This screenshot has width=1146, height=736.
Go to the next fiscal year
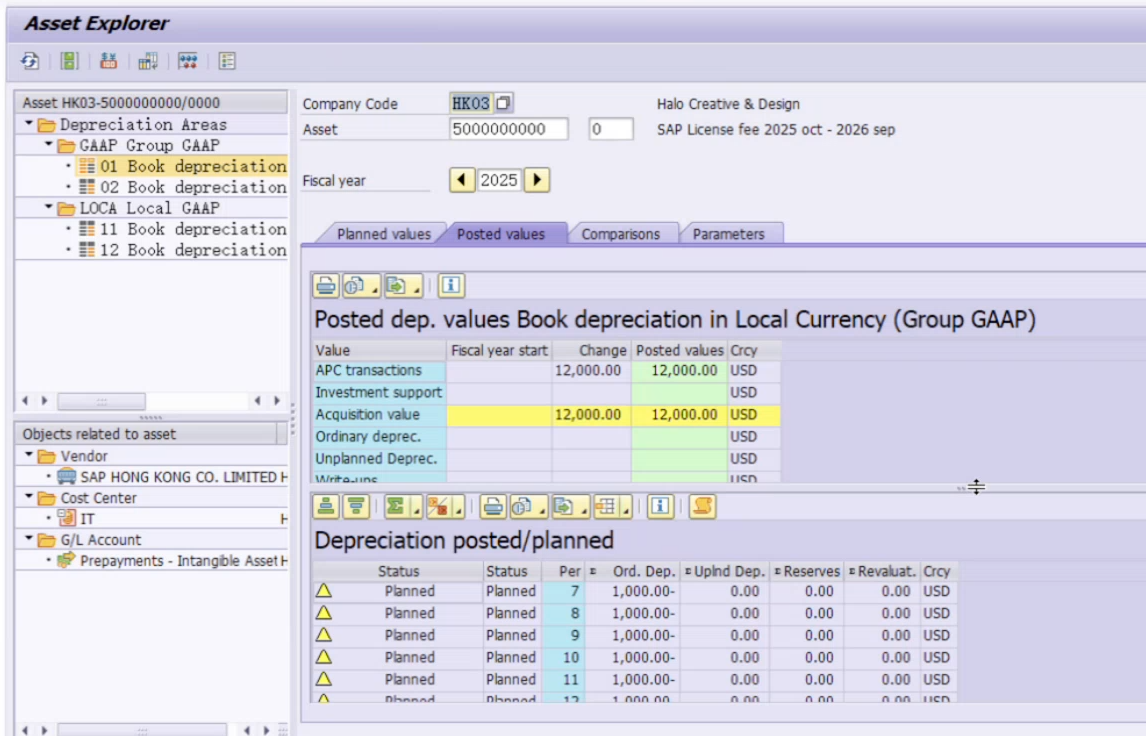(x=538, y=181)
